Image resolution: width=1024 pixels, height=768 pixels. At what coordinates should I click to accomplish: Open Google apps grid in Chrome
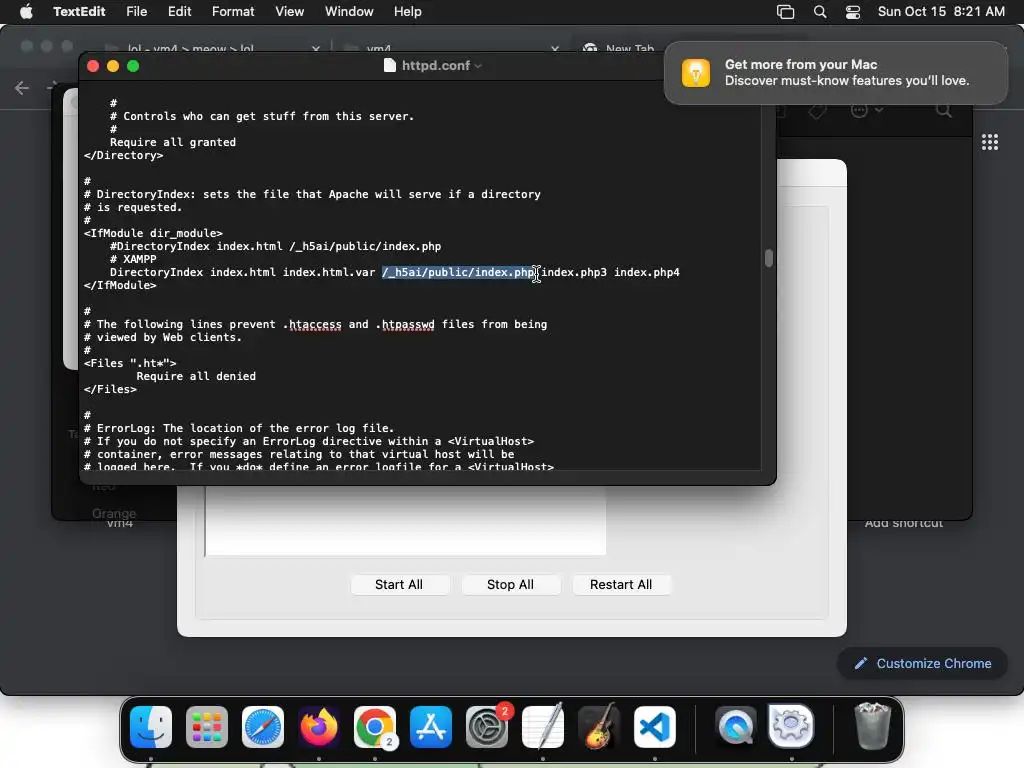[989, 142]
